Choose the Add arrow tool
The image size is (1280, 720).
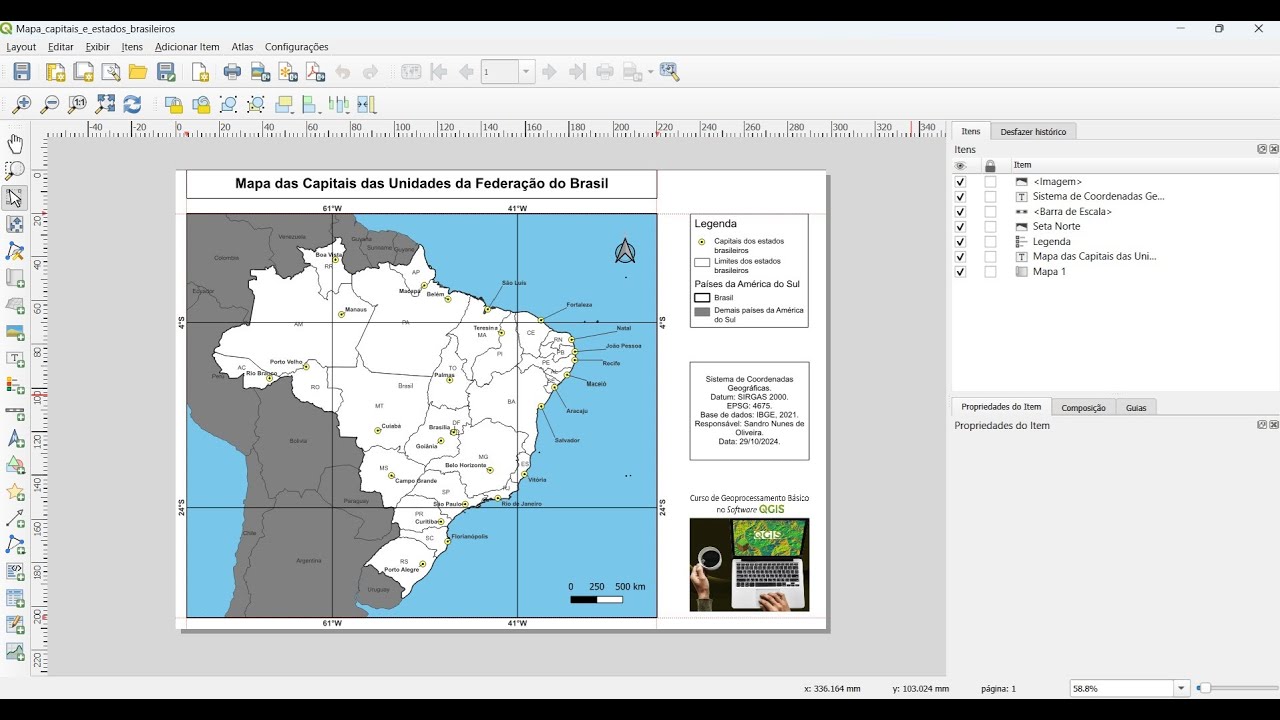[15, 519]
